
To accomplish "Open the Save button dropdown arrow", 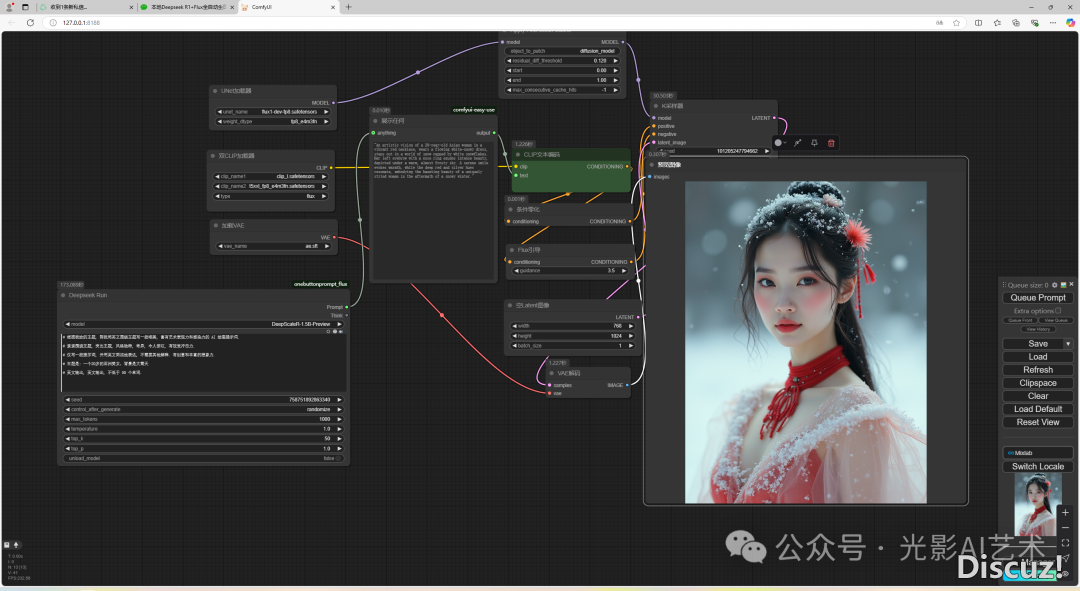I will click(1068, 344).
